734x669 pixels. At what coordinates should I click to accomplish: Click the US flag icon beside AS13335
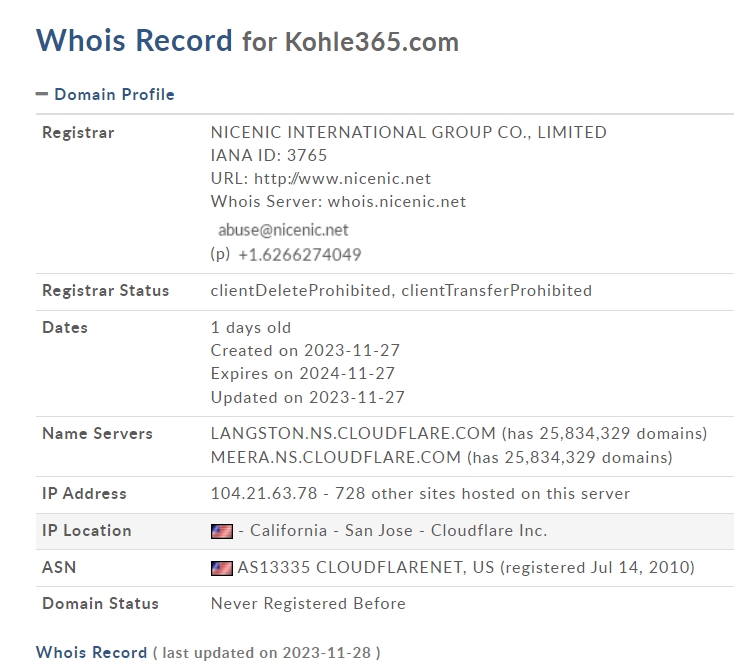coord(221,568)
